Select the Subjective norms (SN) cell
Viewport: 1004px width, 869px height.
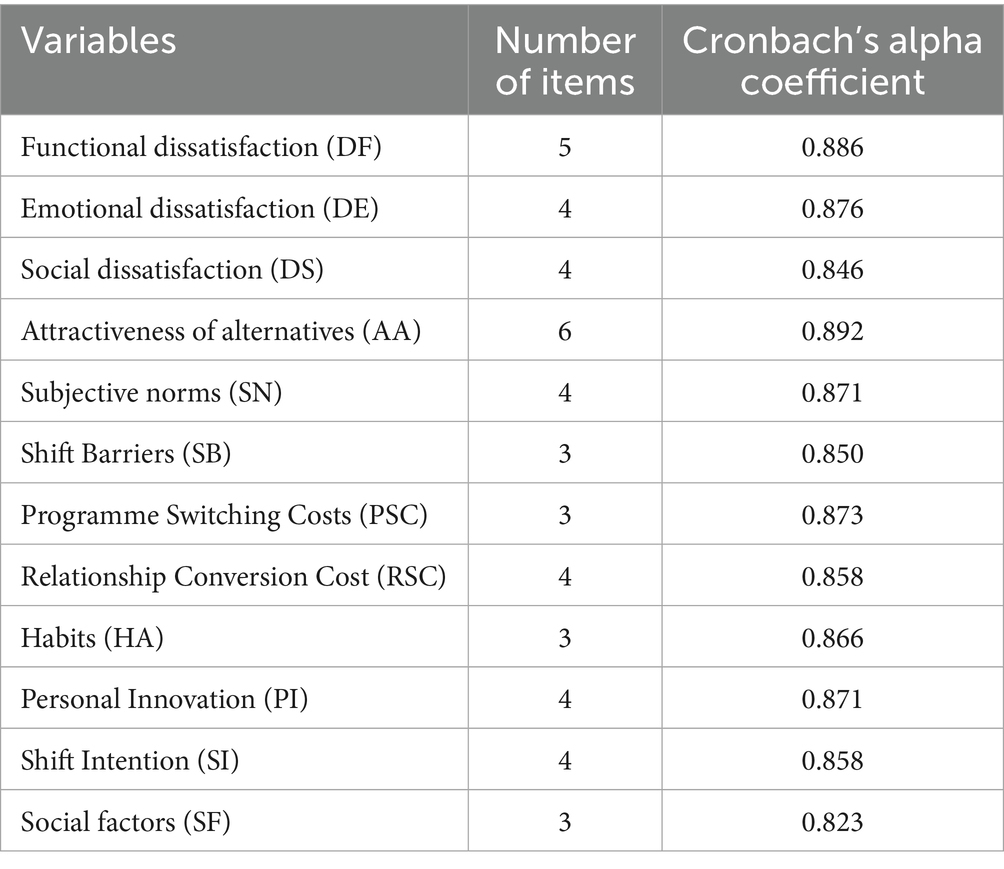tap(152, 393)
